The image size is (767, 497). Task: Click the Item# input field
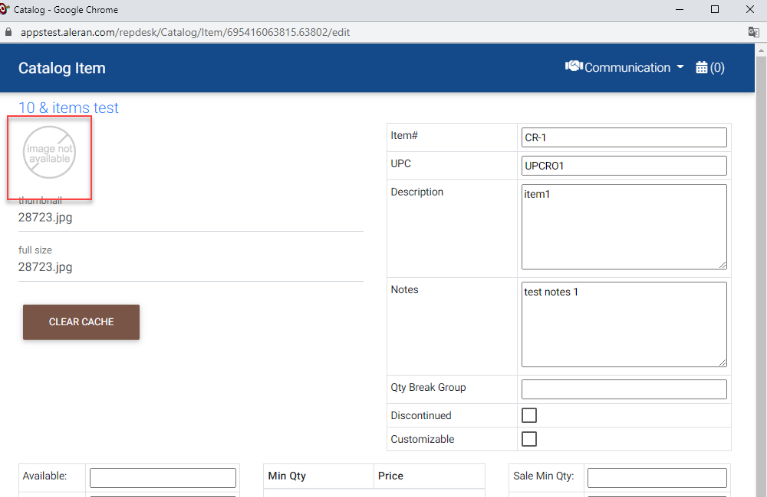coord(624,137)
